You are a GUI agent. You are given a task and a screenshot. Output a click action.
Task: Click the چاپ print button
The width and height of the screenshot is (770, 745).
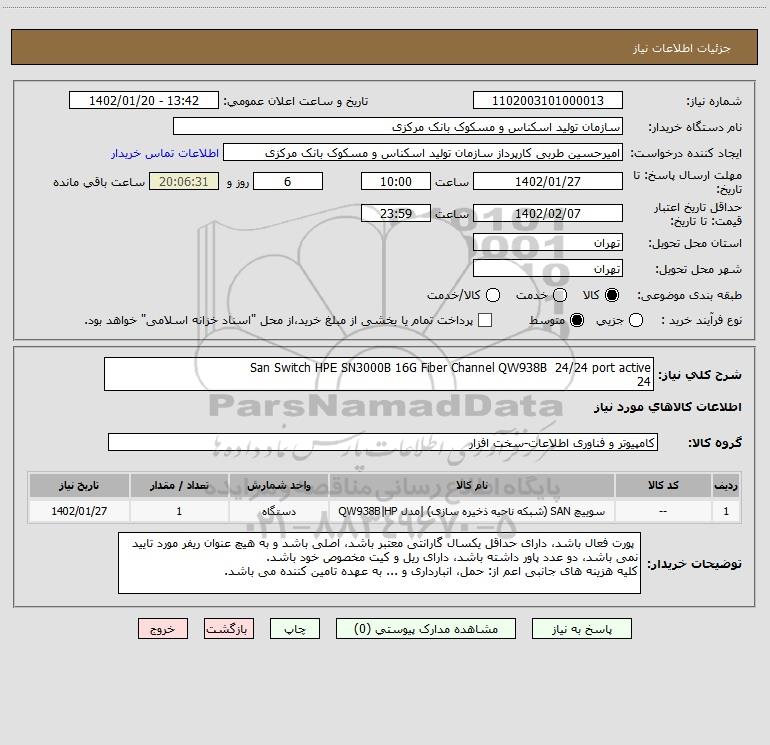point(295,629)
